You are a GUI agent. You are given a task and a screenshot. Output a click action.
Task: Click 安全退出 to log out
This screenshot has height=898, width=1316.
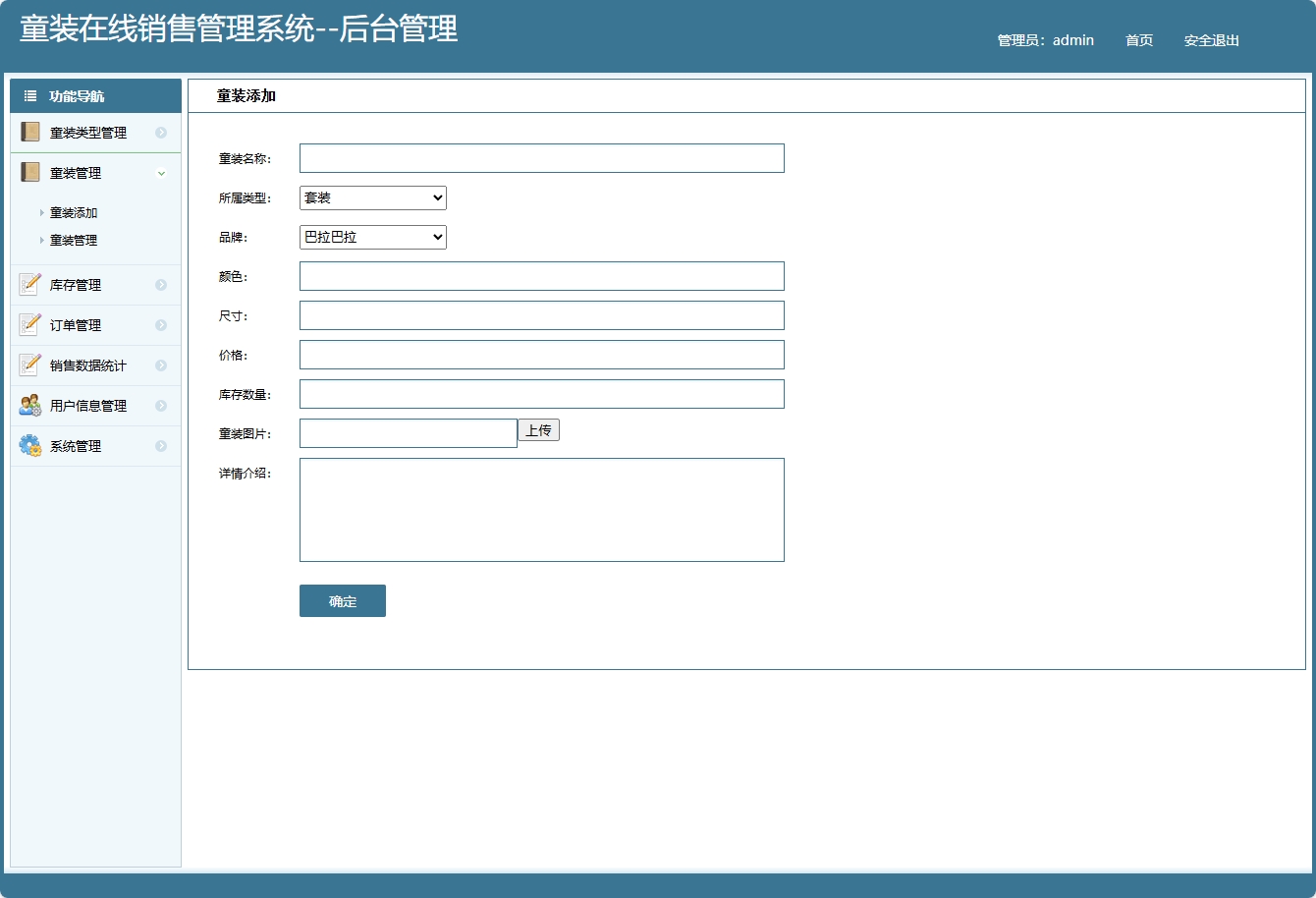pyautogui.click(x=1211, y=40)
